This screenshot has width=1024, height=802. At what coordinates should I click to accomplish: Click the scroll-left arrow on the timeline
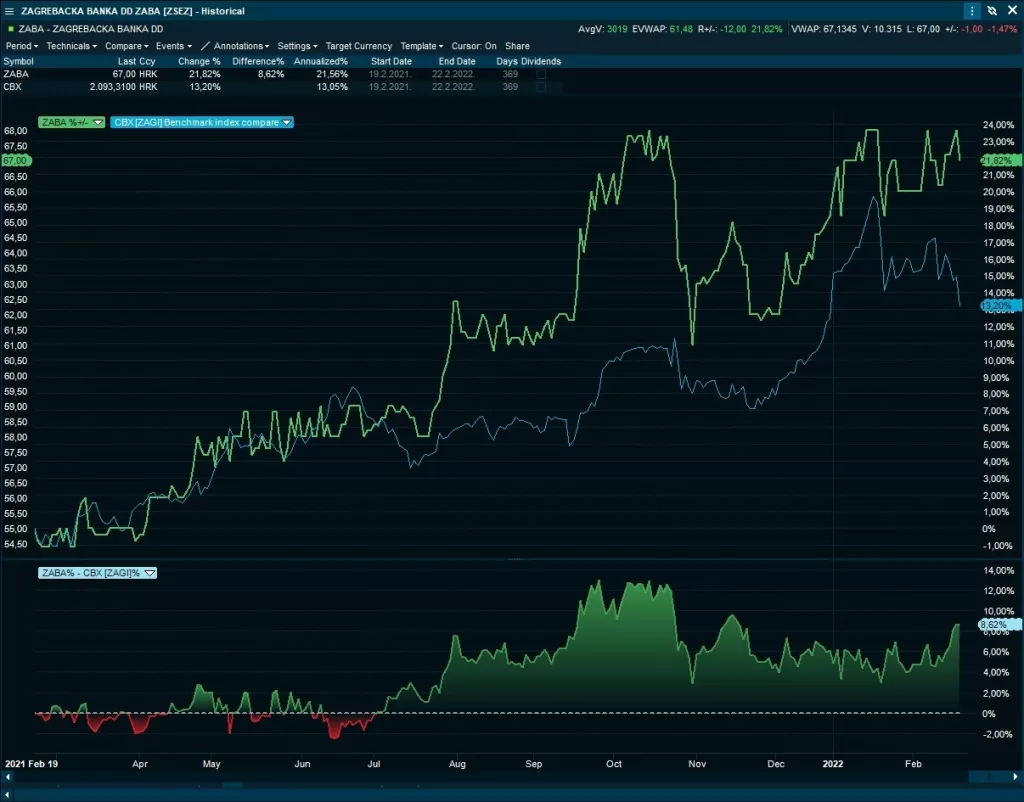coord(6,776)
